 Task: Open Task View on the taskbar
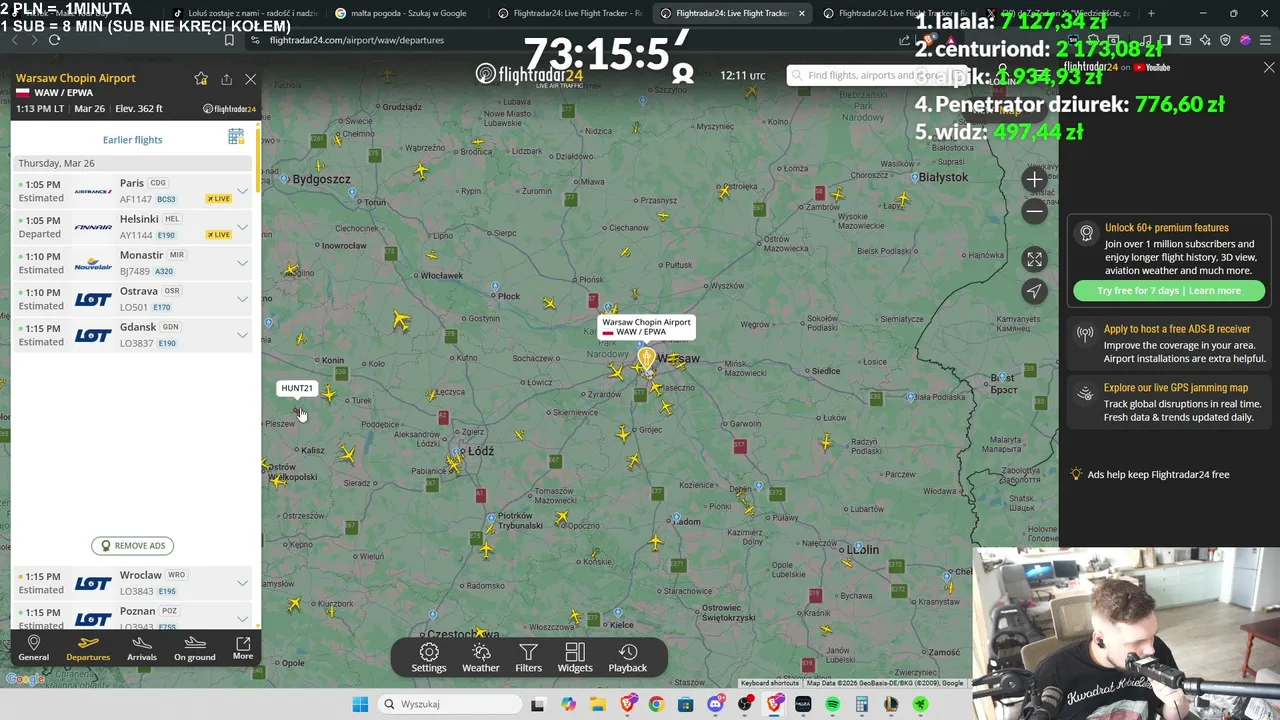(537, 704)
